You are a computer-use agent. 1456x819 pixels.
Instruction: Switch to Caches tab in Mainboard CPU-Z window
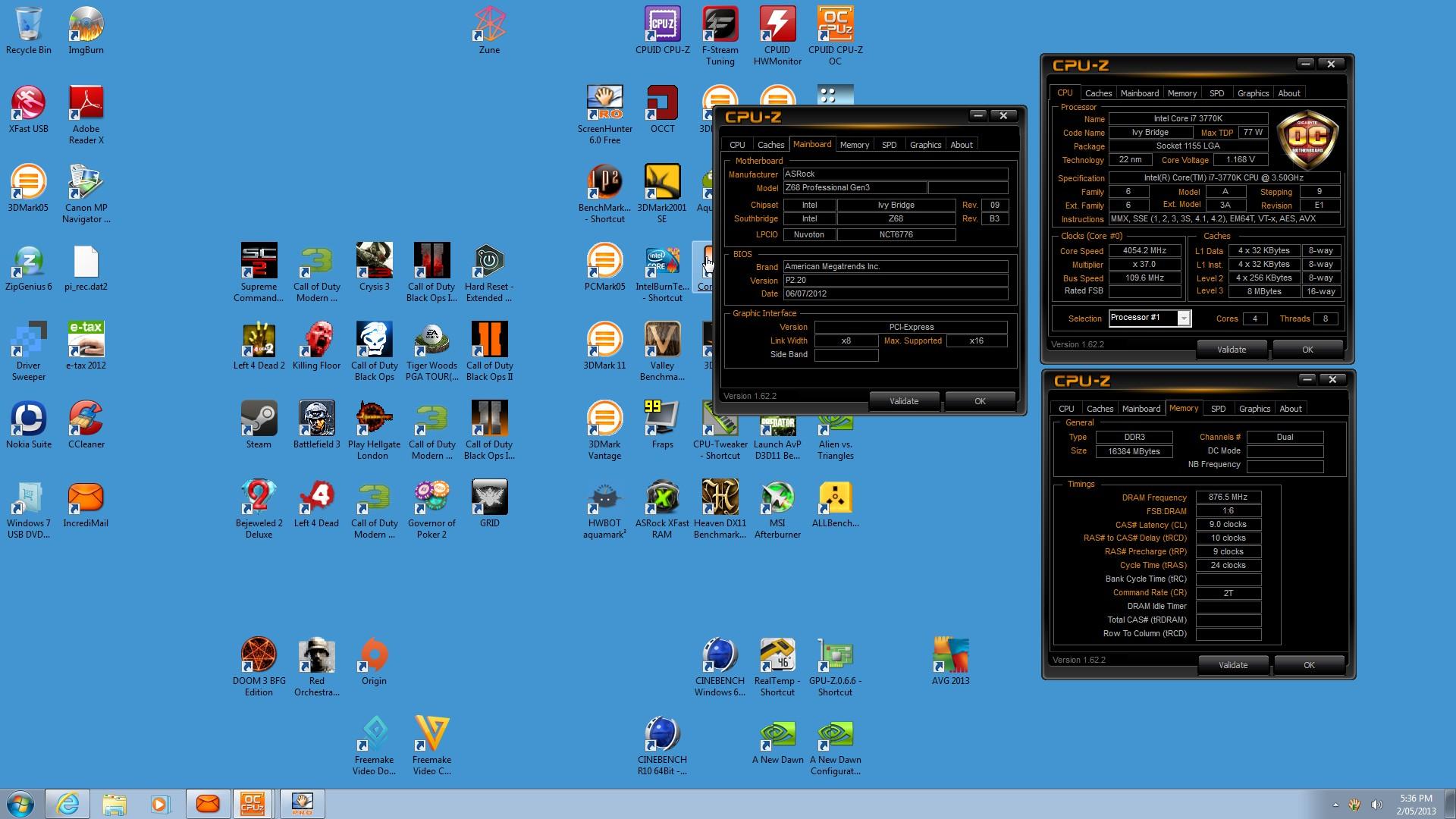point(770,145)
